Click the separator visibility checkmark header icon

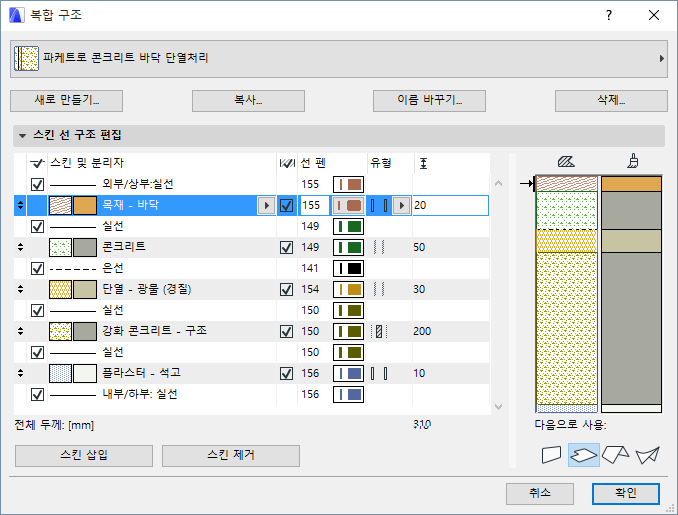coord(37,163)
